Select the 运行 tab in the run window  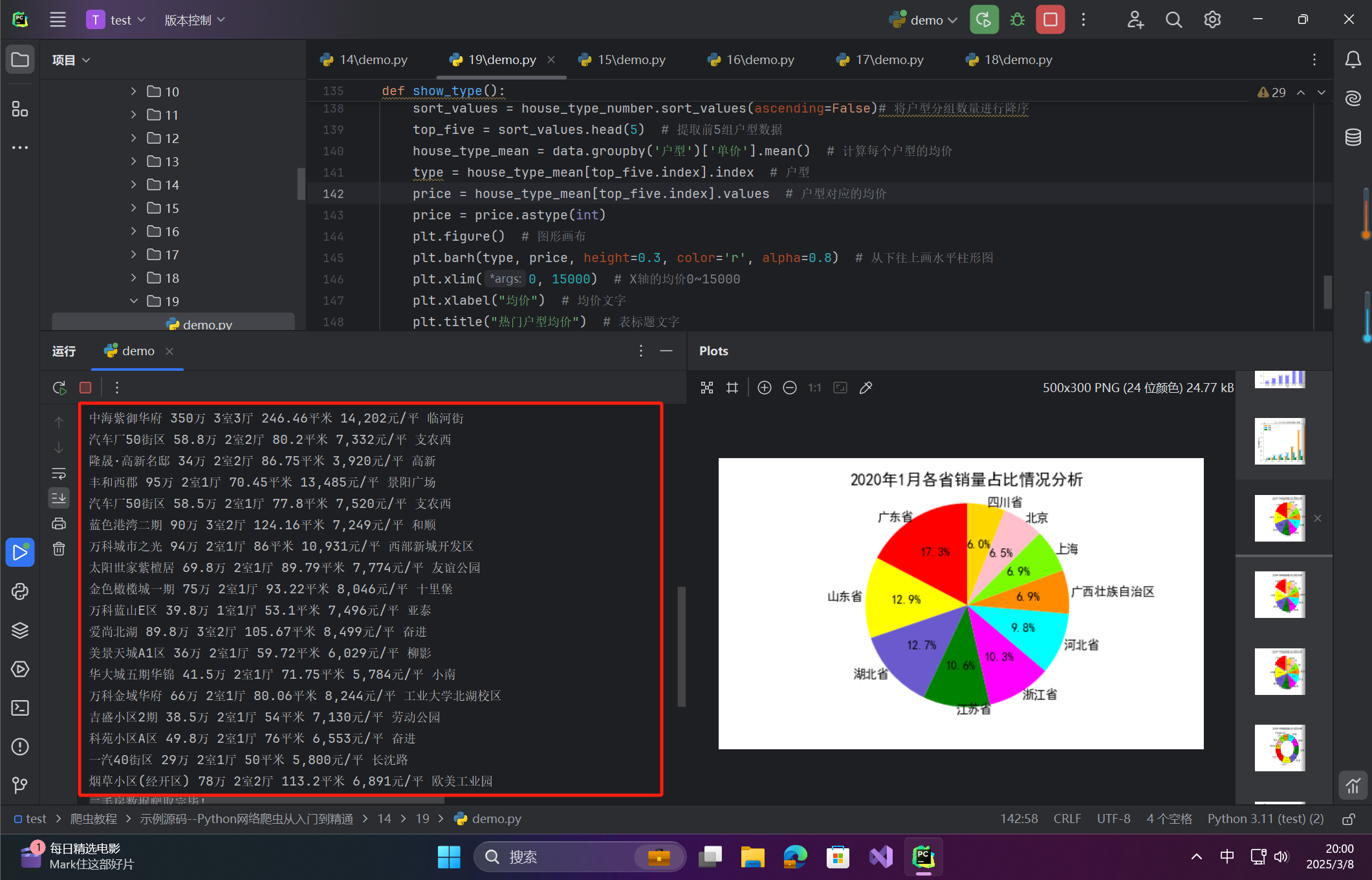[63, 351]
